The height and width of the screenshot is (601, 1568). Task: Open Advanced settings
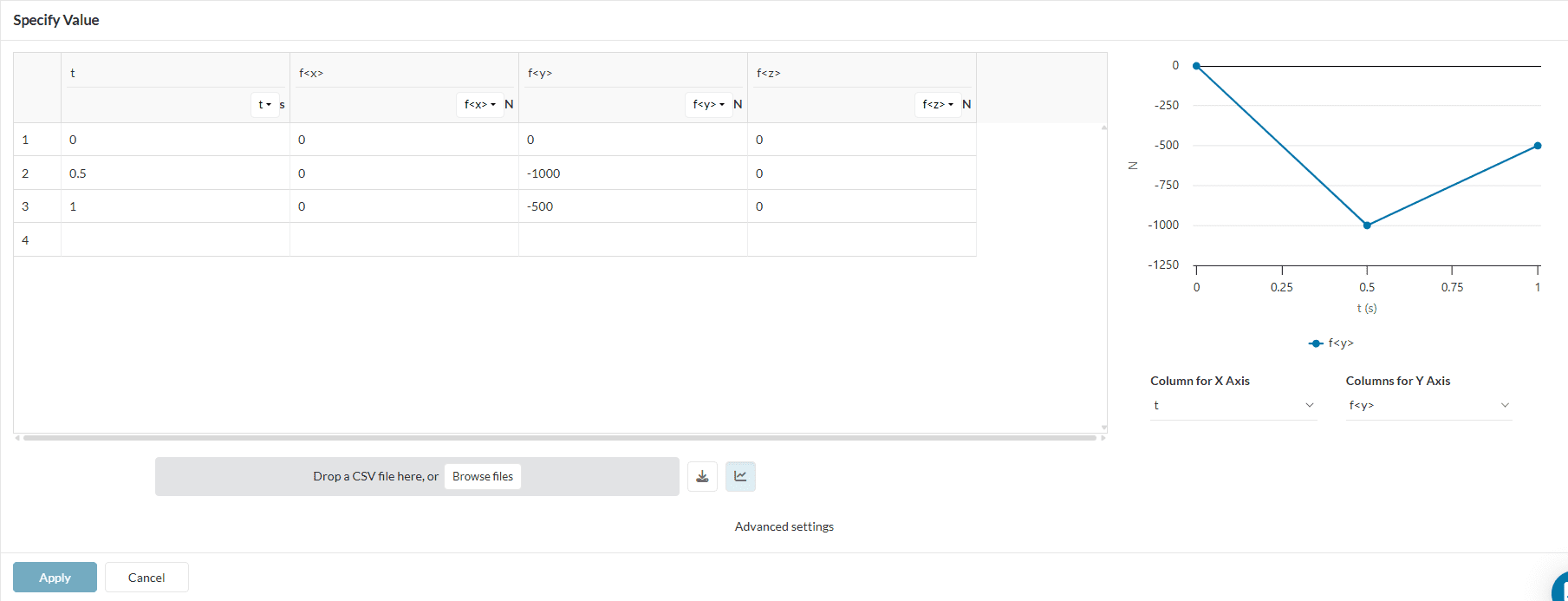click(784, 526)
